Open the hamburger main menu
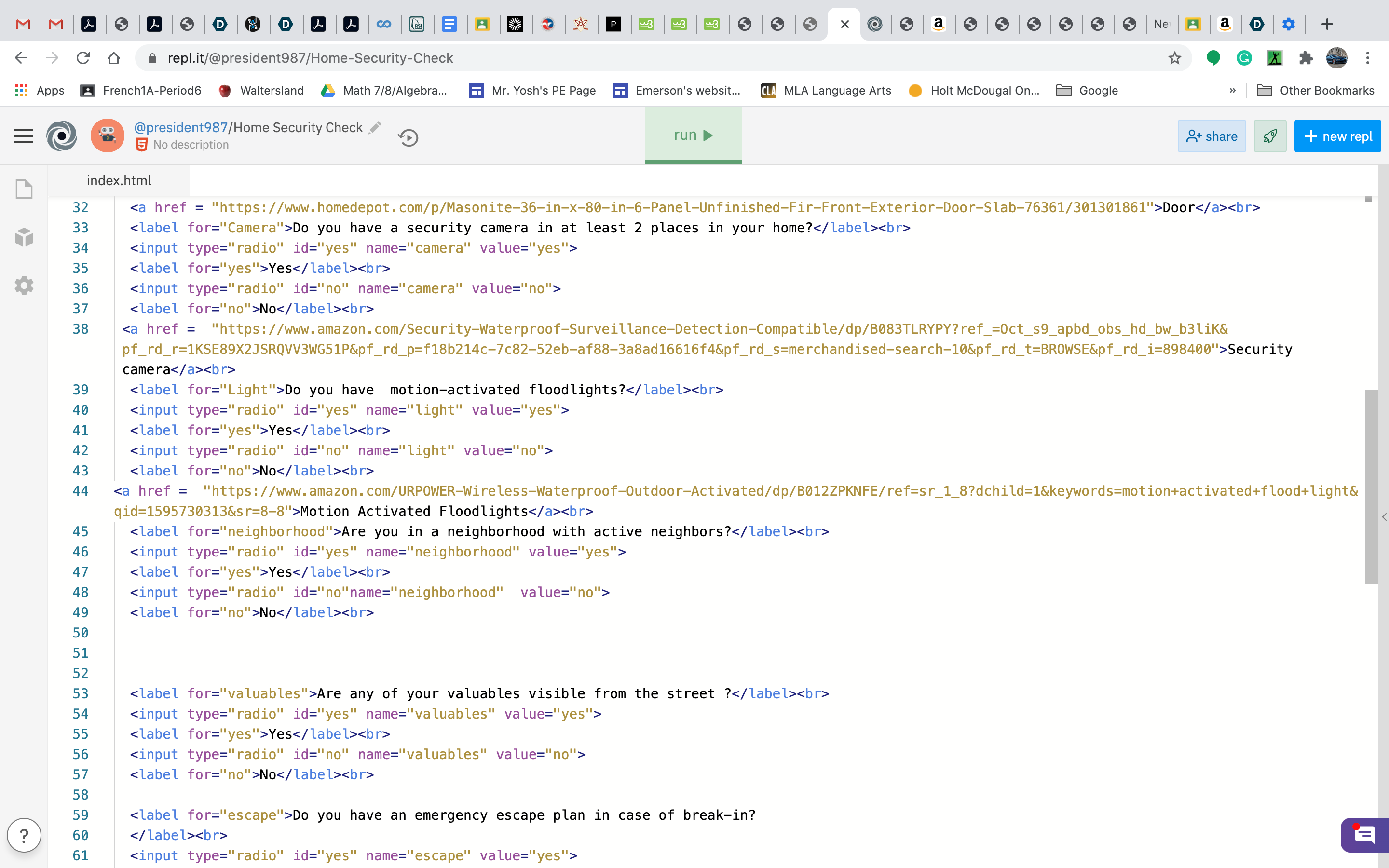The image size is (1389, 868). [23, 136]
